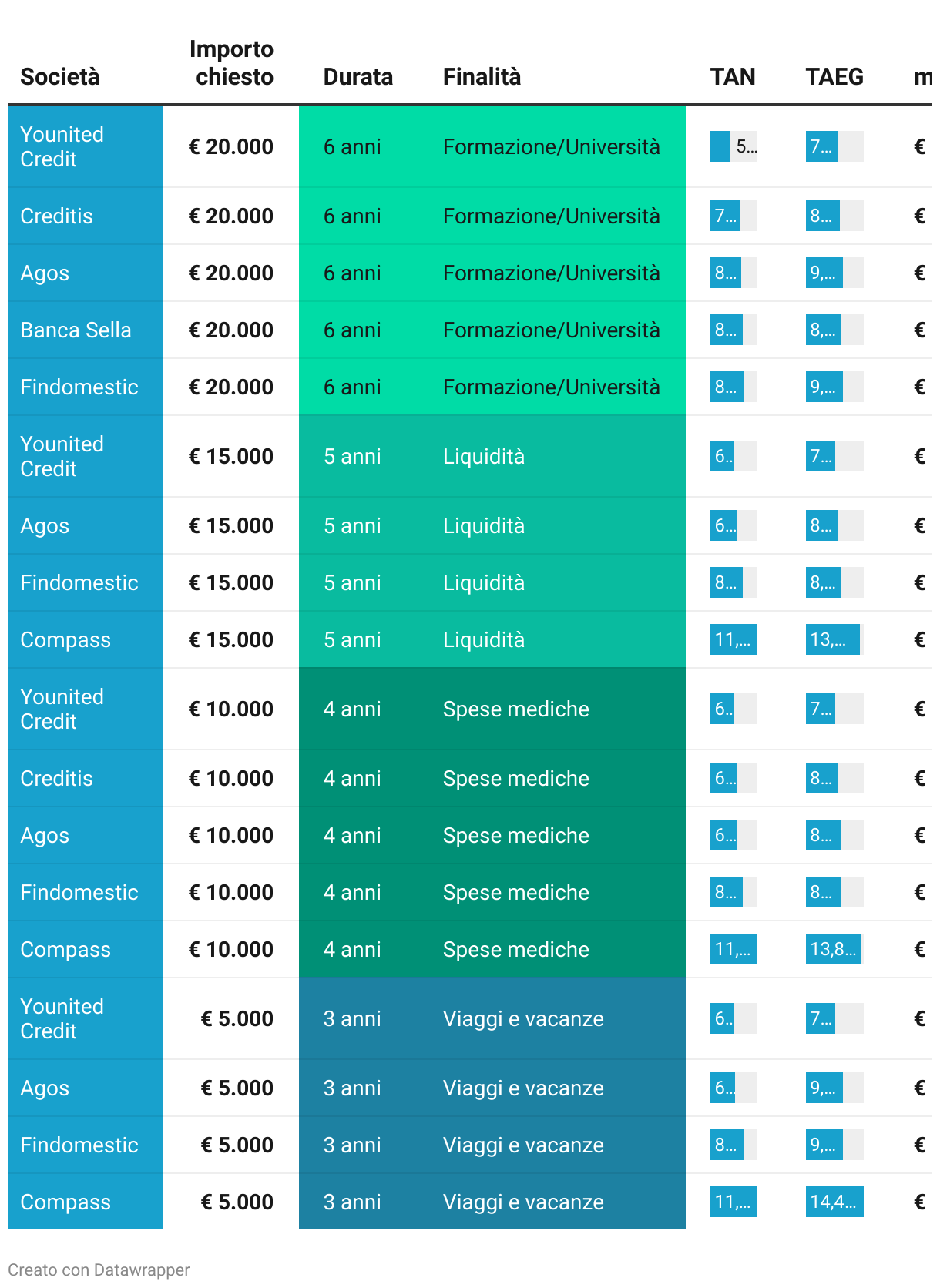The image size is (940, 1288).
Task: Click the Importo chiesto column header
Action: 231,63
